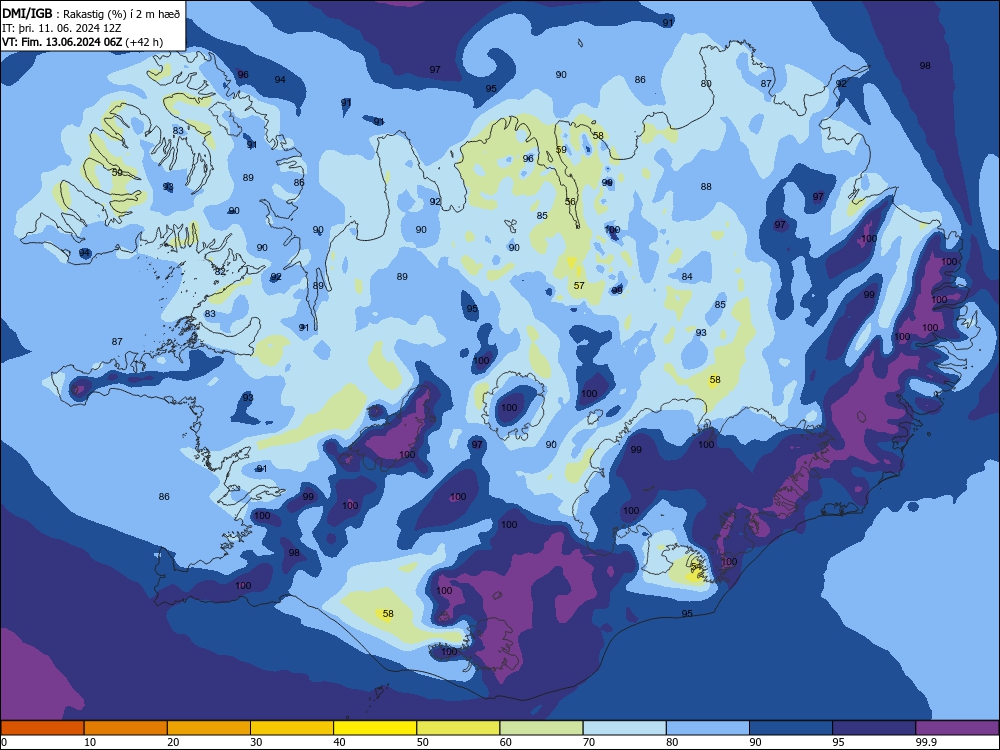Click the 'VT: Fim. 13.06.2024 06Z (+42 h)' line
Image resolution: width=1000 pixels, height=750 pixels.
[x=82, y=42]
